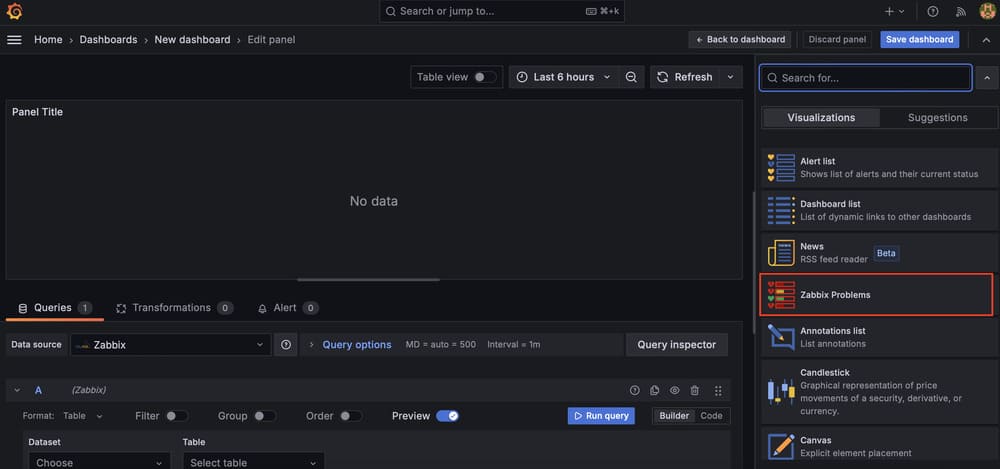This screenshot has width=1000, height=469.
Task: Select the Zabbix Problems visualization icon
Action: [x=781, y=295]
